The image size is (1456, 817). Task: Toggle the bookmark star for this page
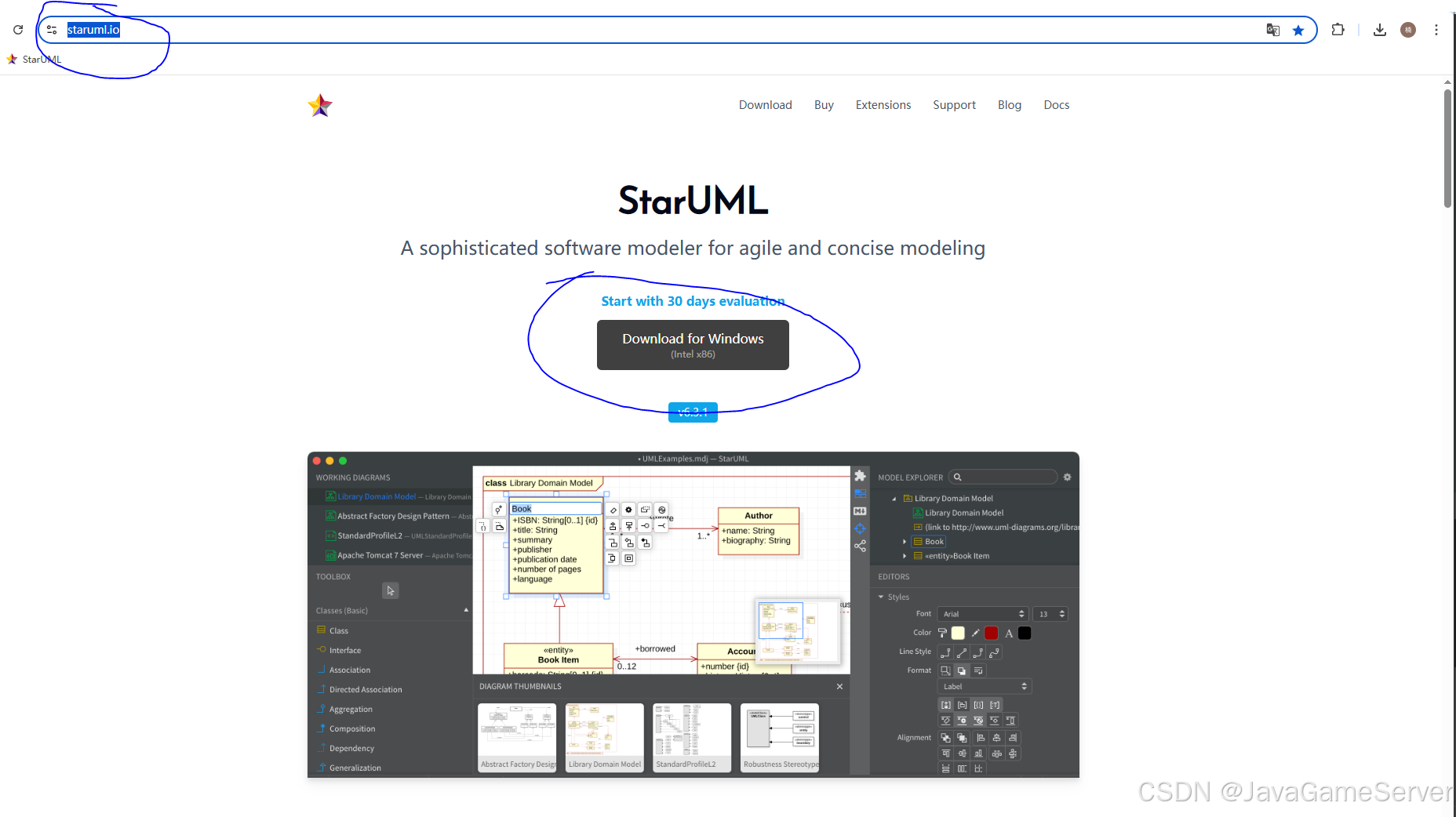pos(1298,30)
